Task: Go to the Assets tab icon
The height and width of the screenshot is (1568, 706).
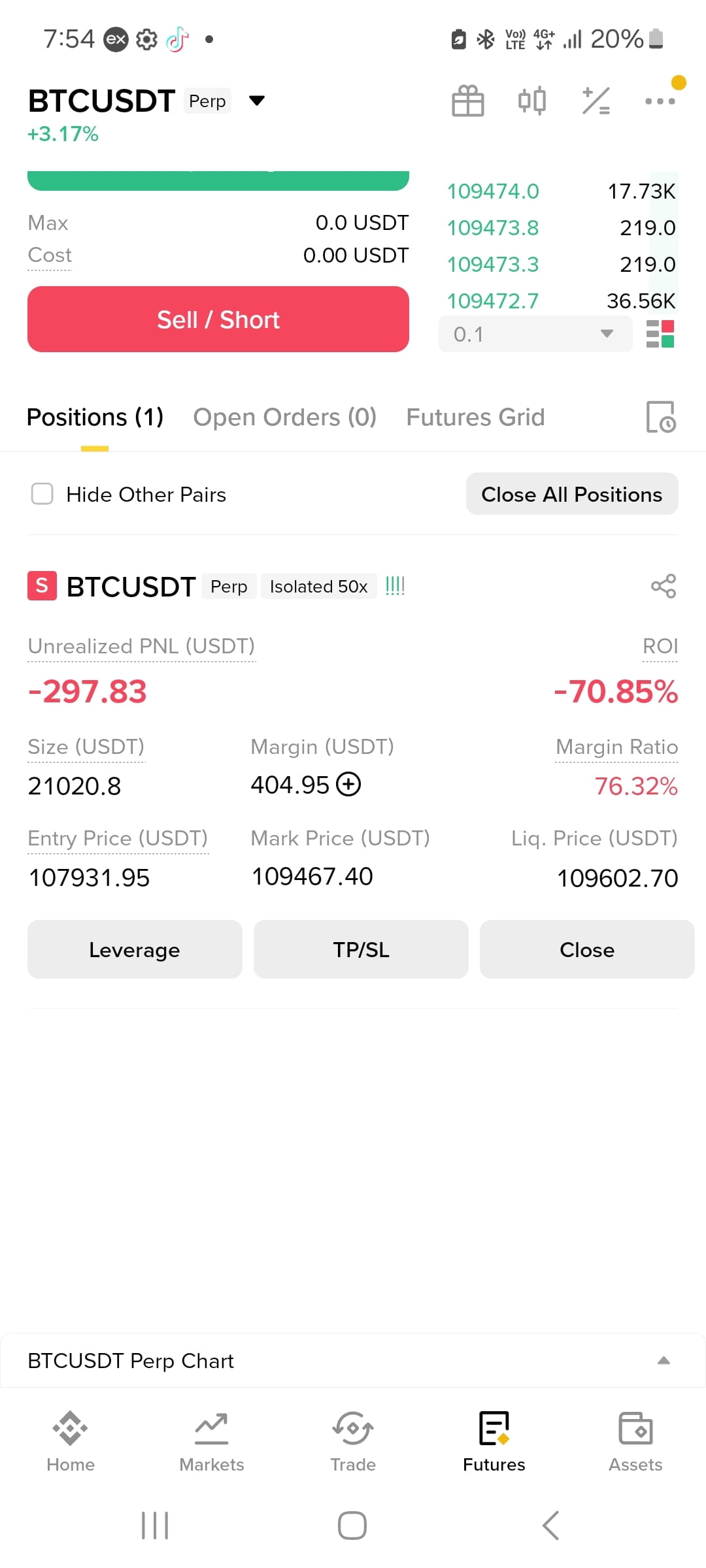Action: tap(635, 1428)
